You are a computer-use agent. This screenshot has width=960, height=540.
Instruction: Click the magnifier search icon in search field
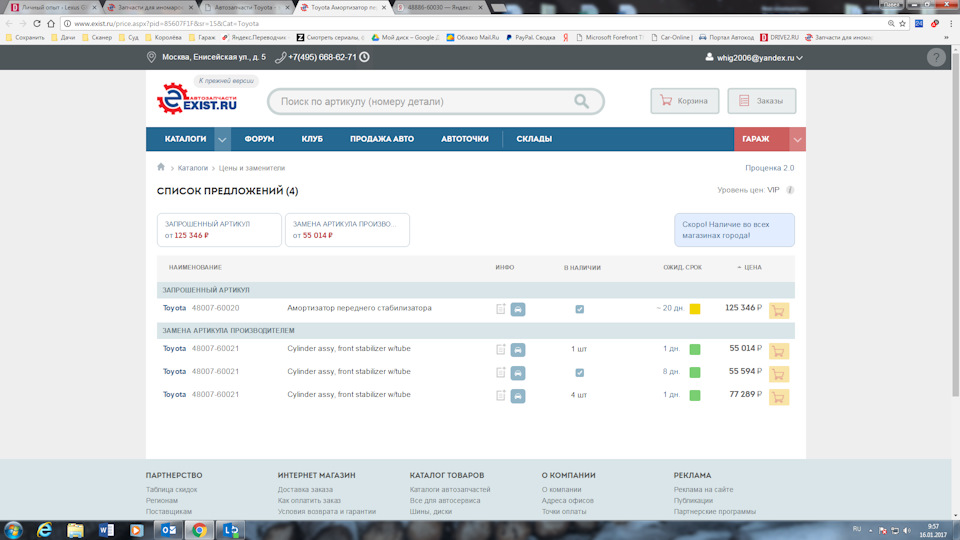[581, 102]
